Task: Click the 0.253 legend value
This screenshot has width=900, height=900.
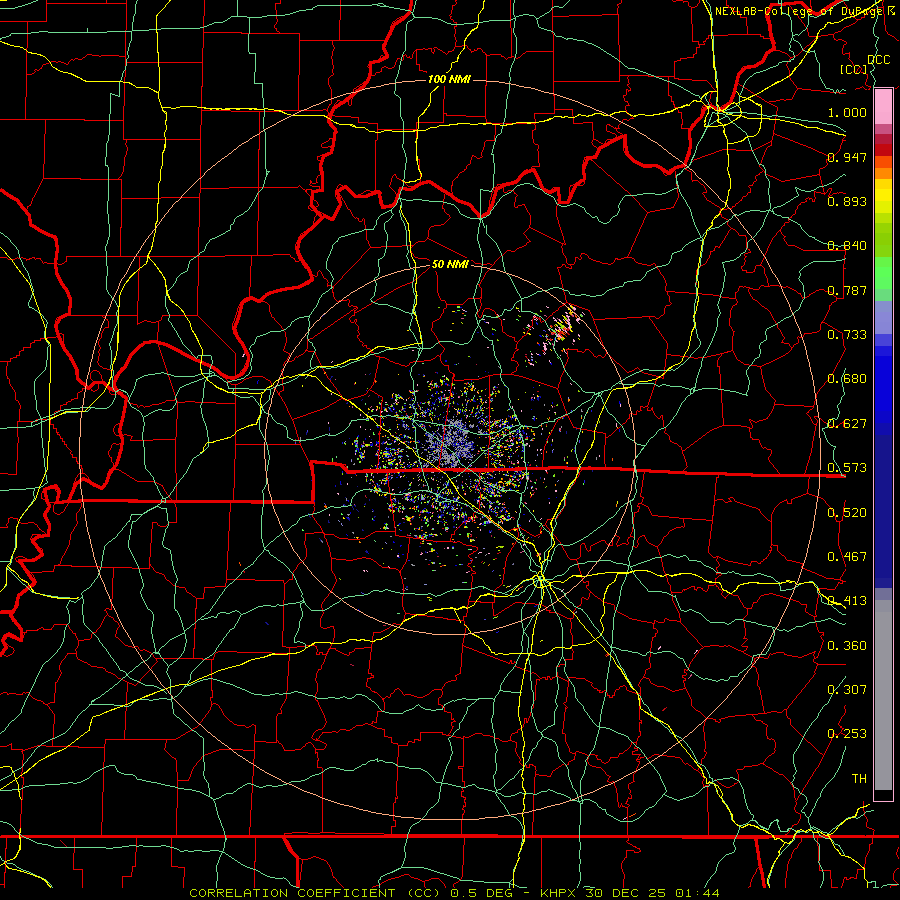Action: tap(847, 734)
